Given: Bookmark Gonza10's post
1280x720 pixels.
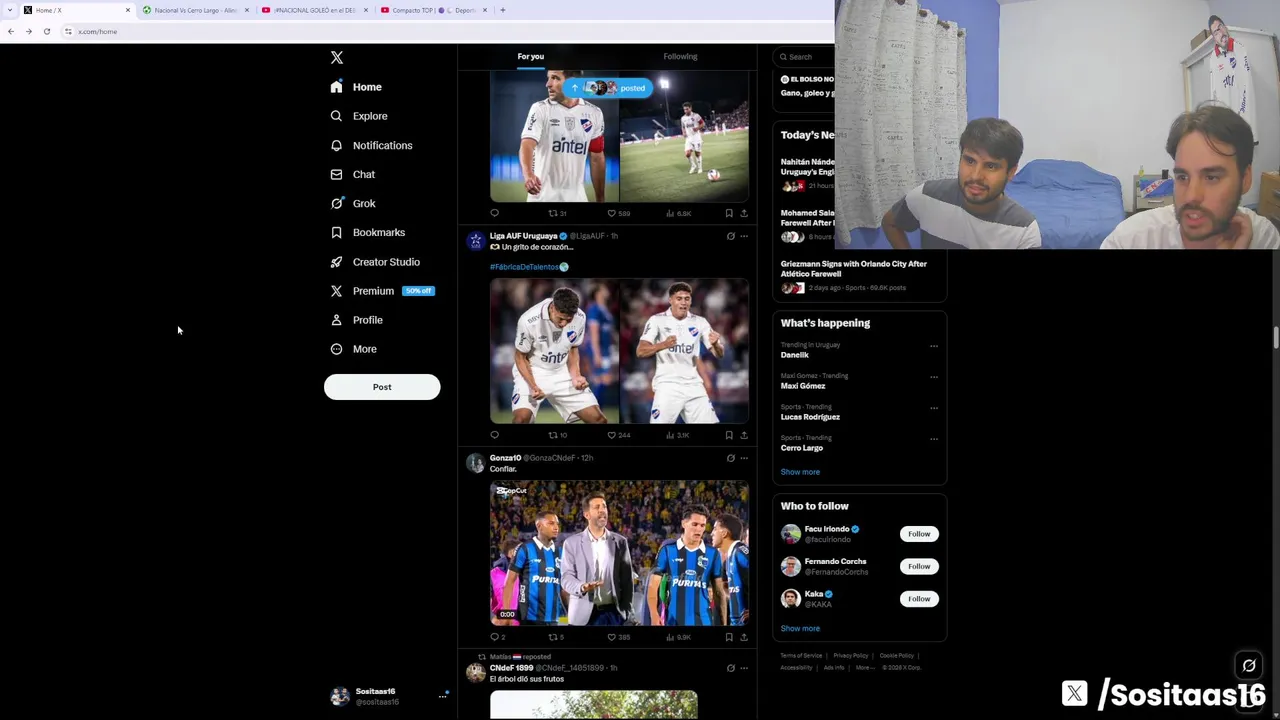Looking at the screenshot, I should (729, 637).
